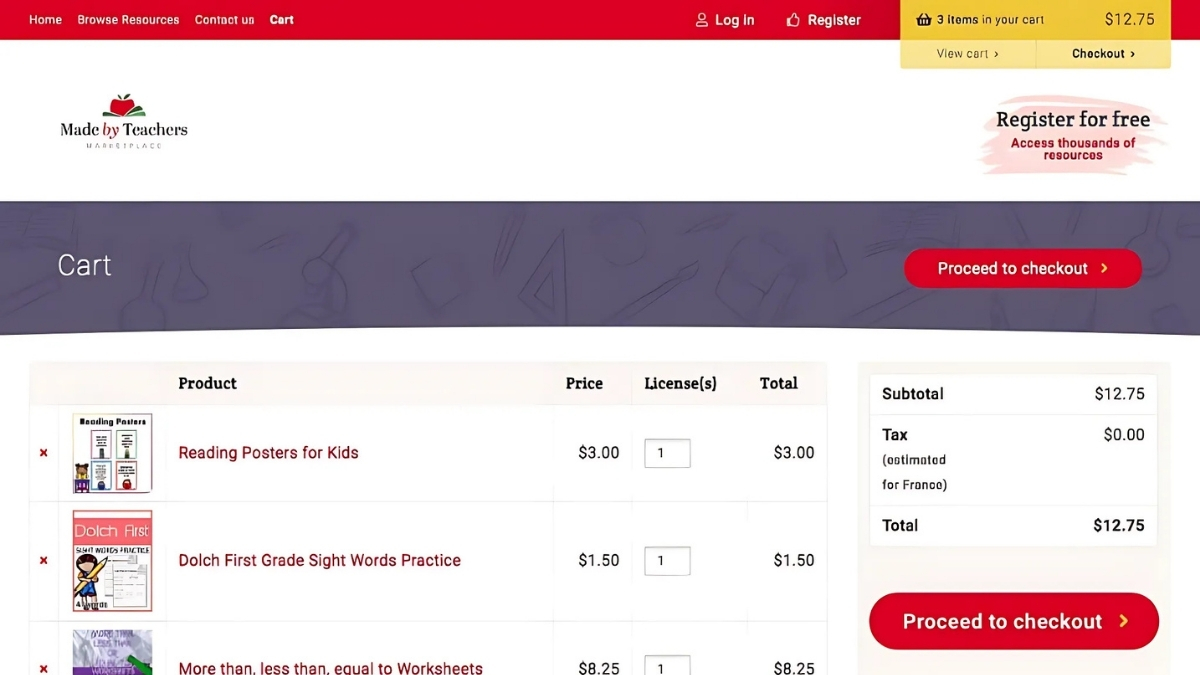Open View cart from the yellow dropdown
The height and width of the screenshot is (675, 1200).
click(x=967, y=54)
